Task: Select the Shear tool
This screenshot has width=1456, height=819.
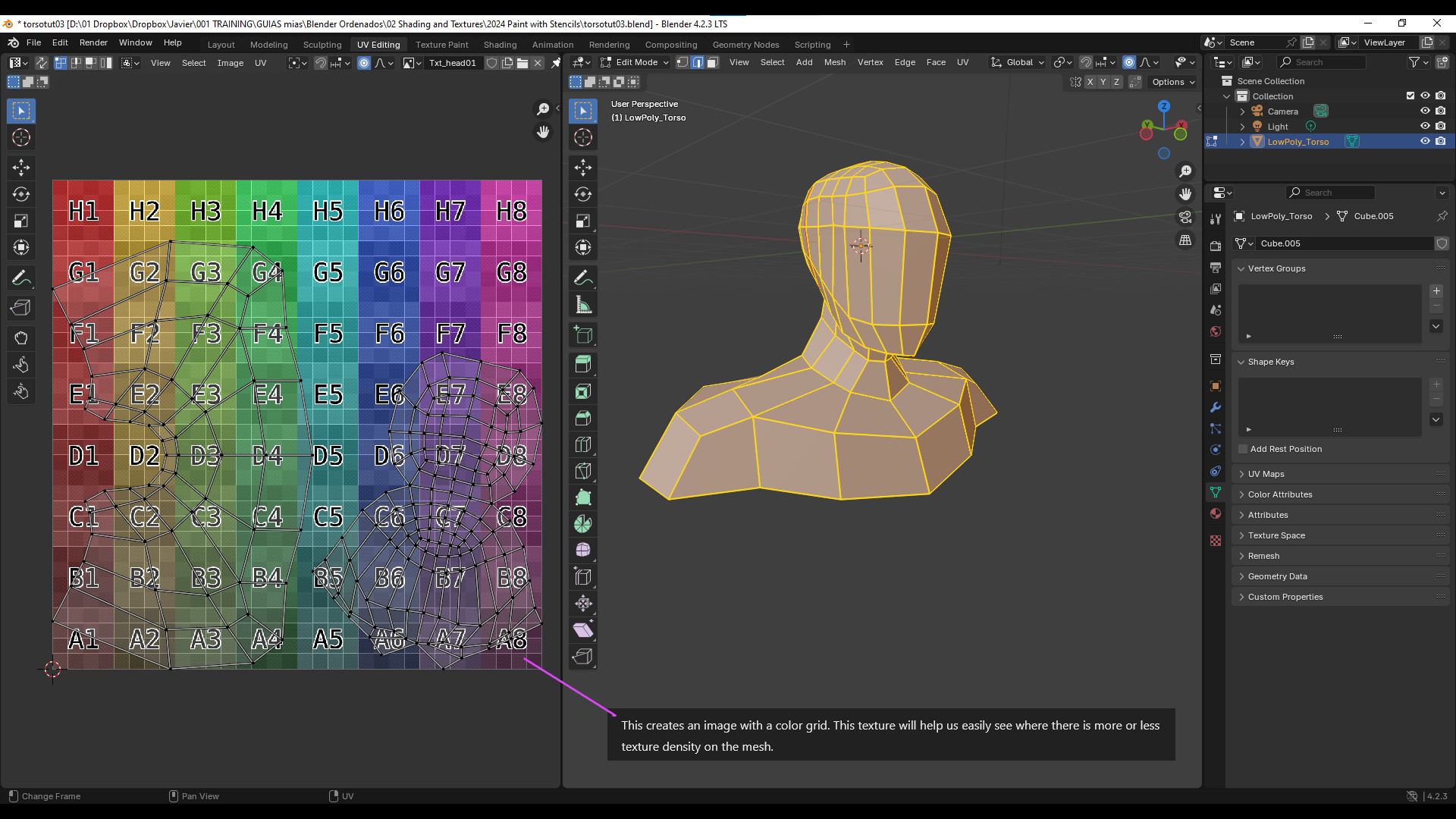Action: (x=583, y=630)
